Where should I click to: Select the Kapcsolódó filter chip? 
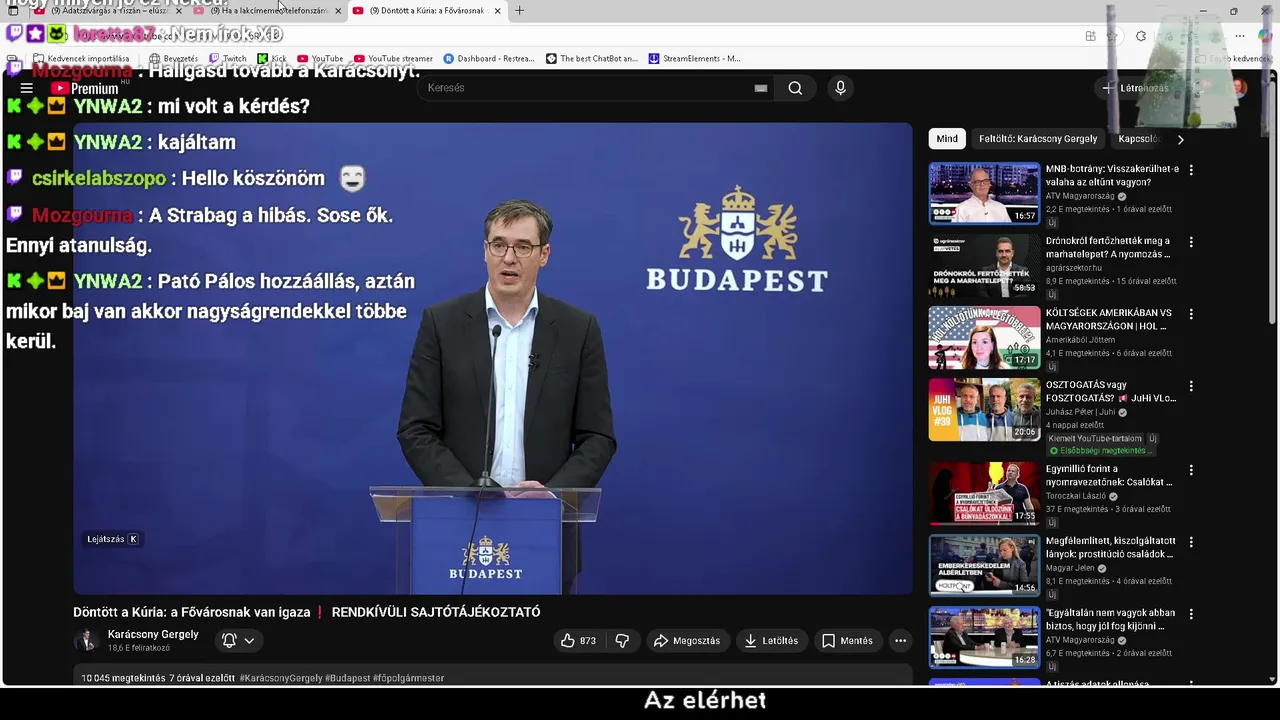pos(1138,139)
